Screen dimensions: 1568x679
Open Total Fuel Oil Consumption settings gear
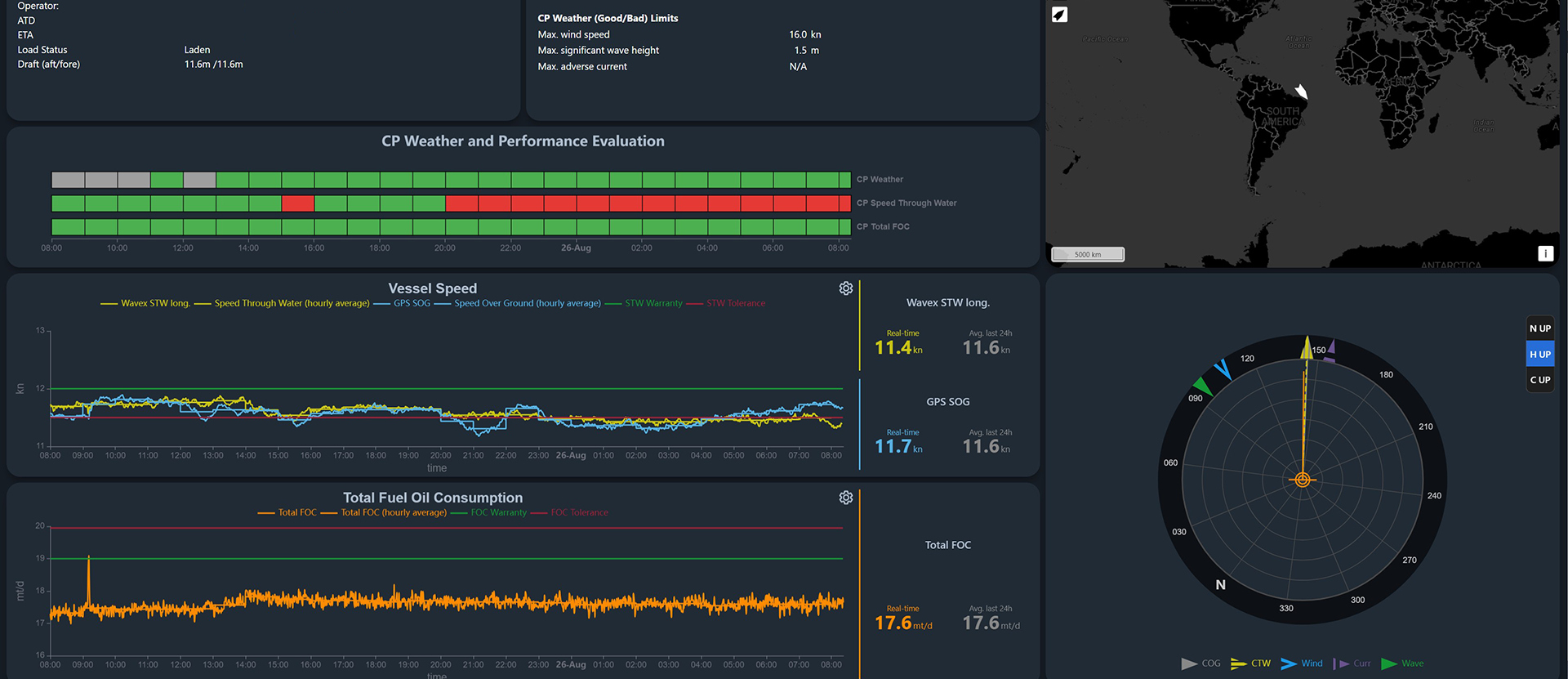[x=846, y=498]
